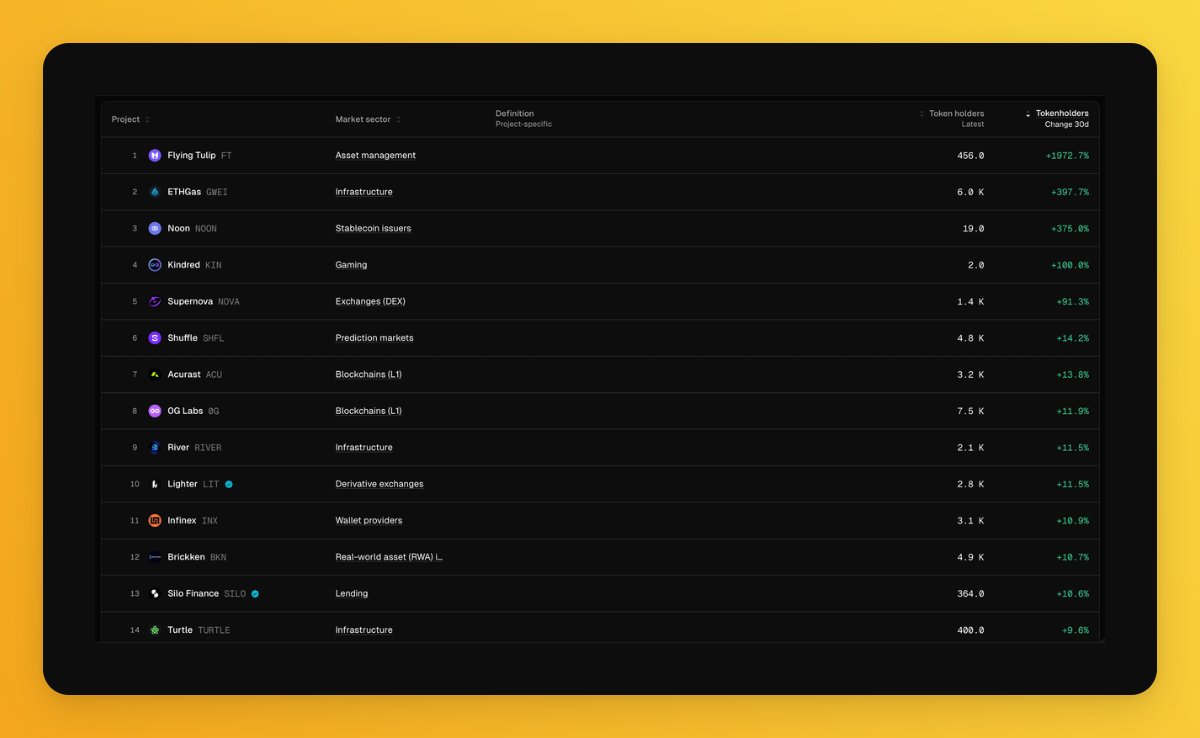Click the Asset management sector link

(x=376, y=155)
